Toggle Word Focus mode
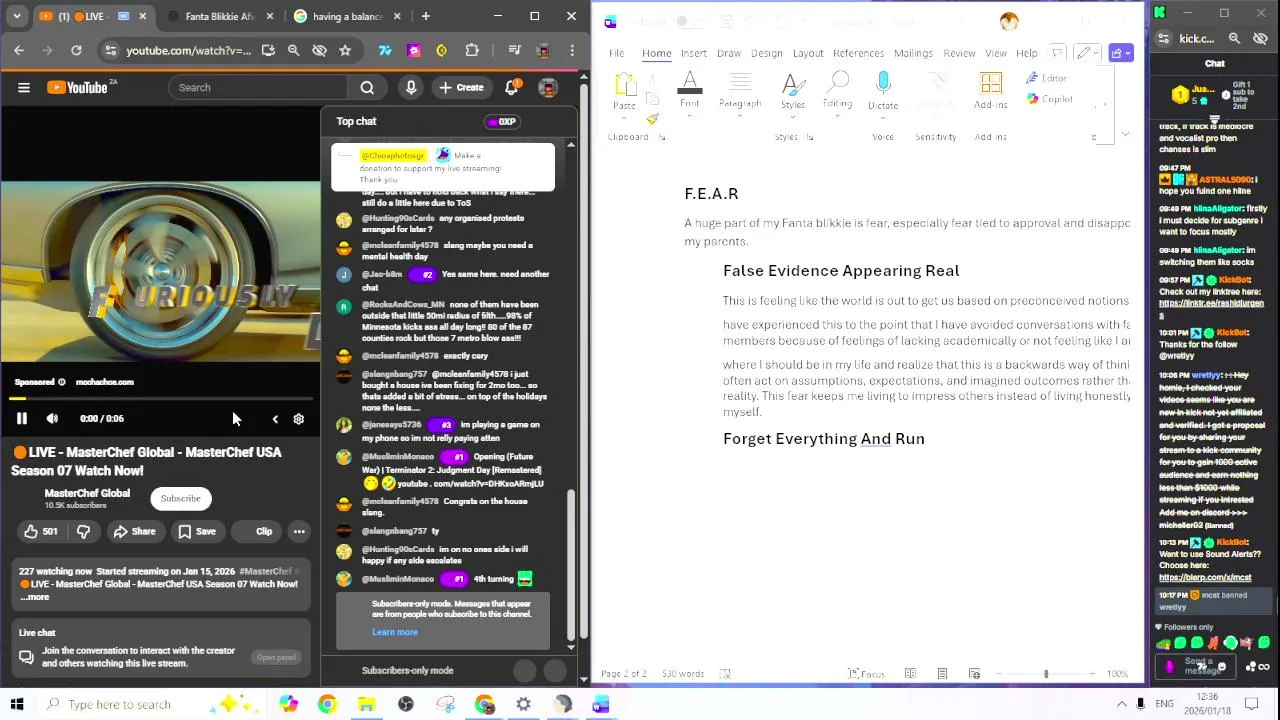 tap(866, 674)
